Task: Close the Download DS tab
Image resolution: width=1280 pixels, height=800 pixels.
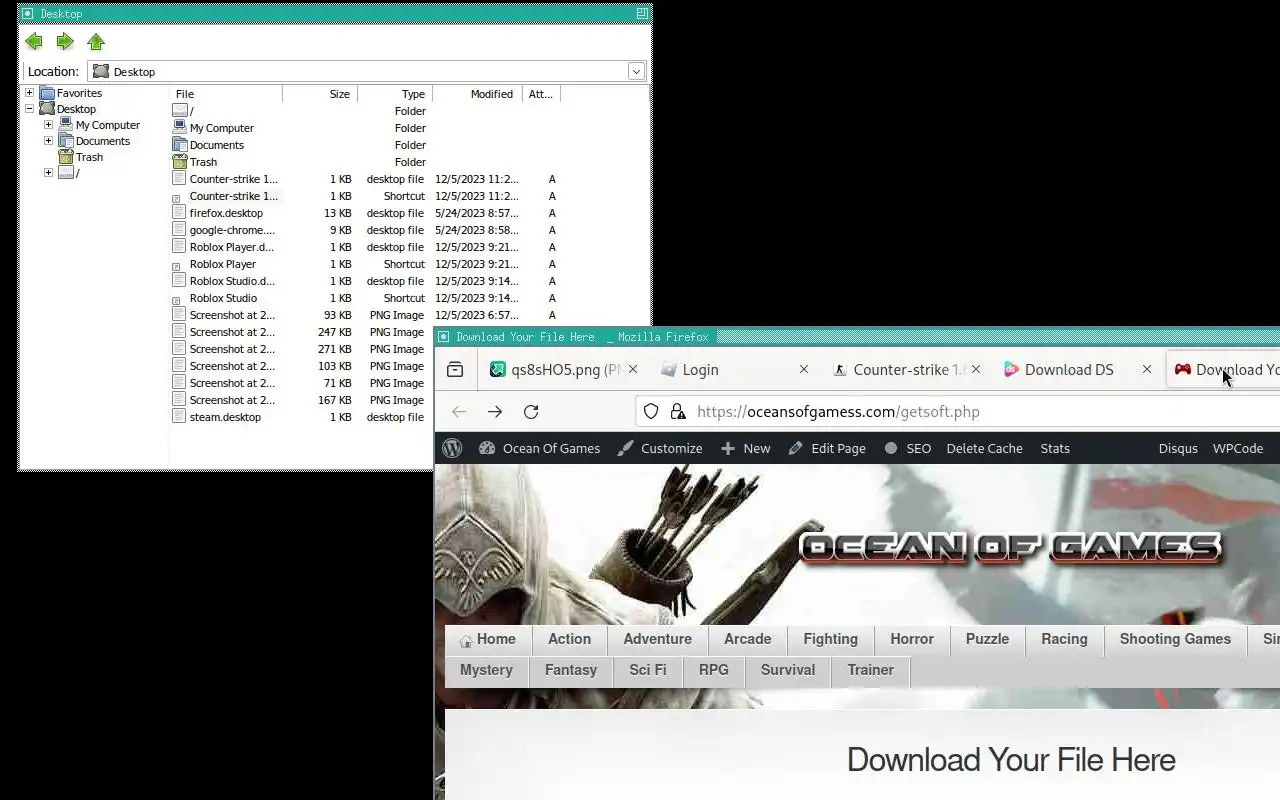Action: pos(1147,369)
